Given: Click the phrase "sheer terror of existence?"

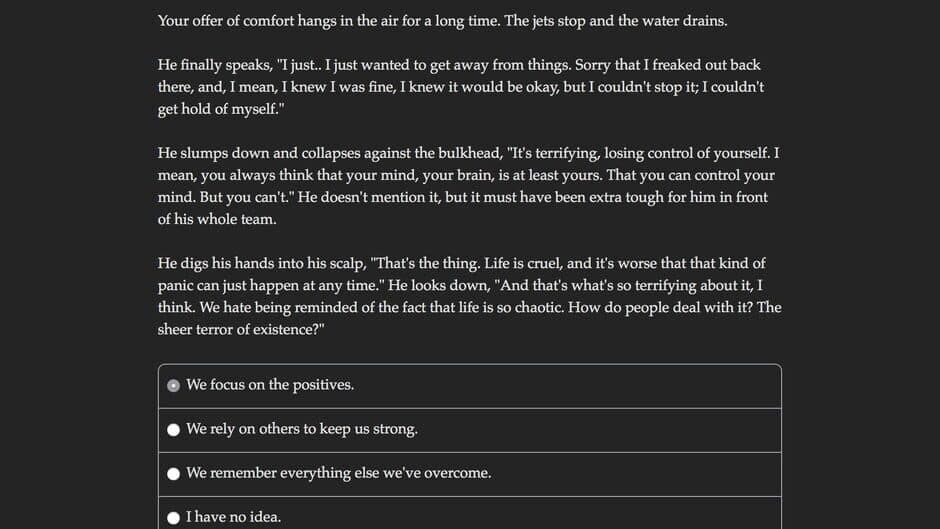Looking at the screenshot, I should coord(241,329).
